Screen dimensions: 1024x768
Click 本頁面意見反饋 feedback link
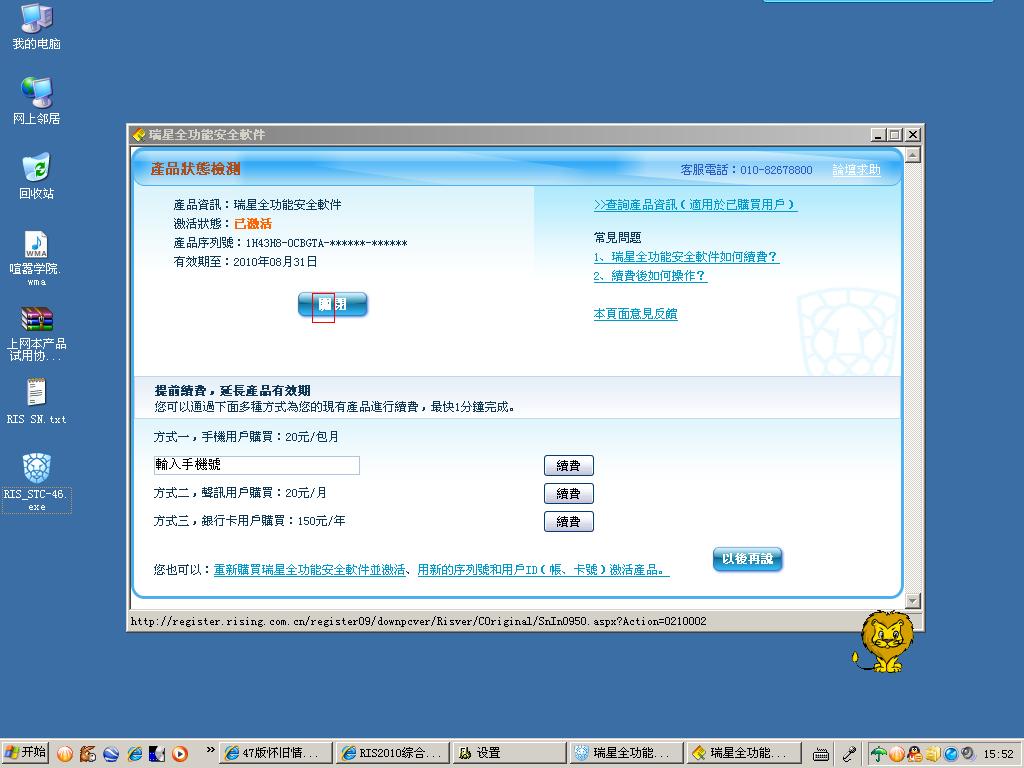coord(635,314)
